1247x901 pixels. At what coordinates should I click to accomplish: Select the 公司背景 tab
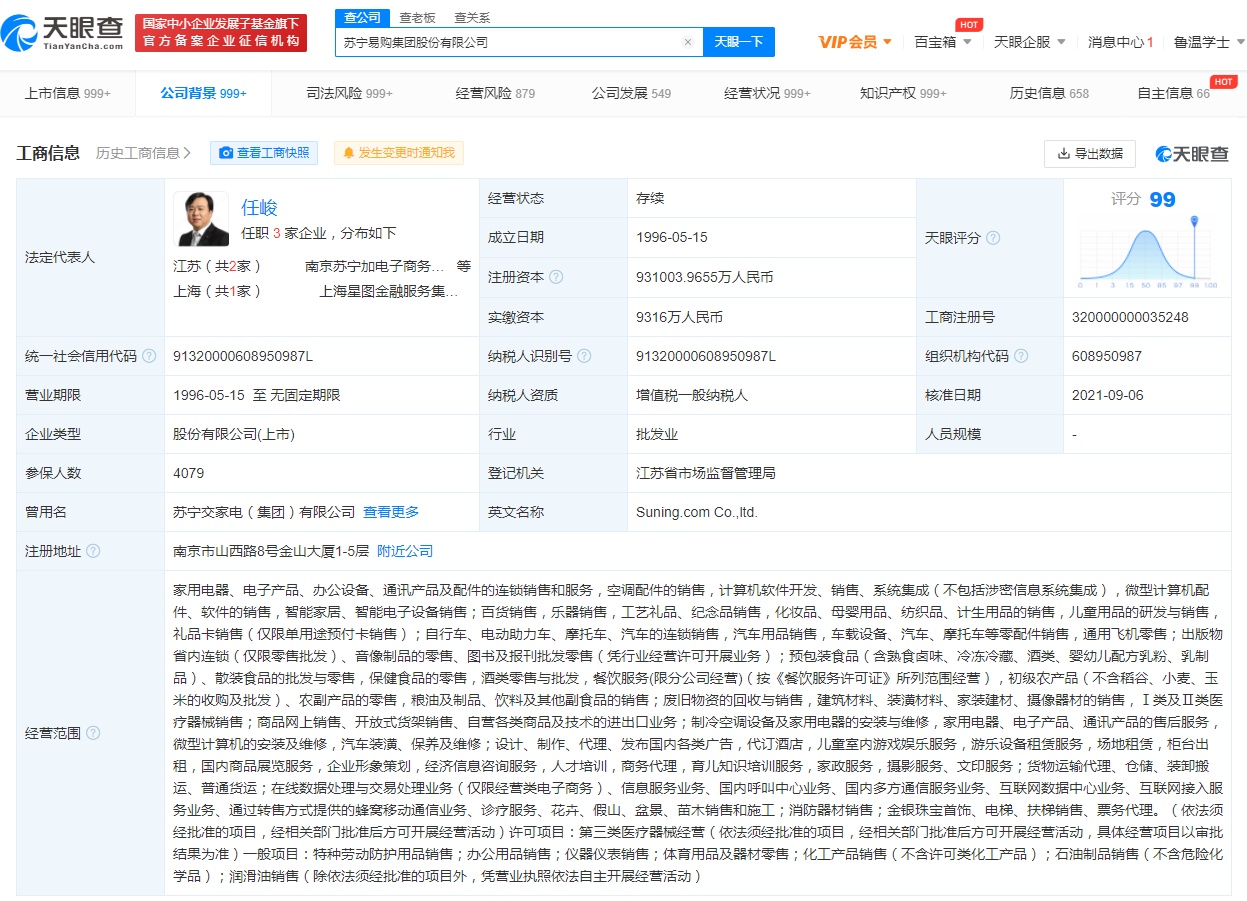point(203,93)
